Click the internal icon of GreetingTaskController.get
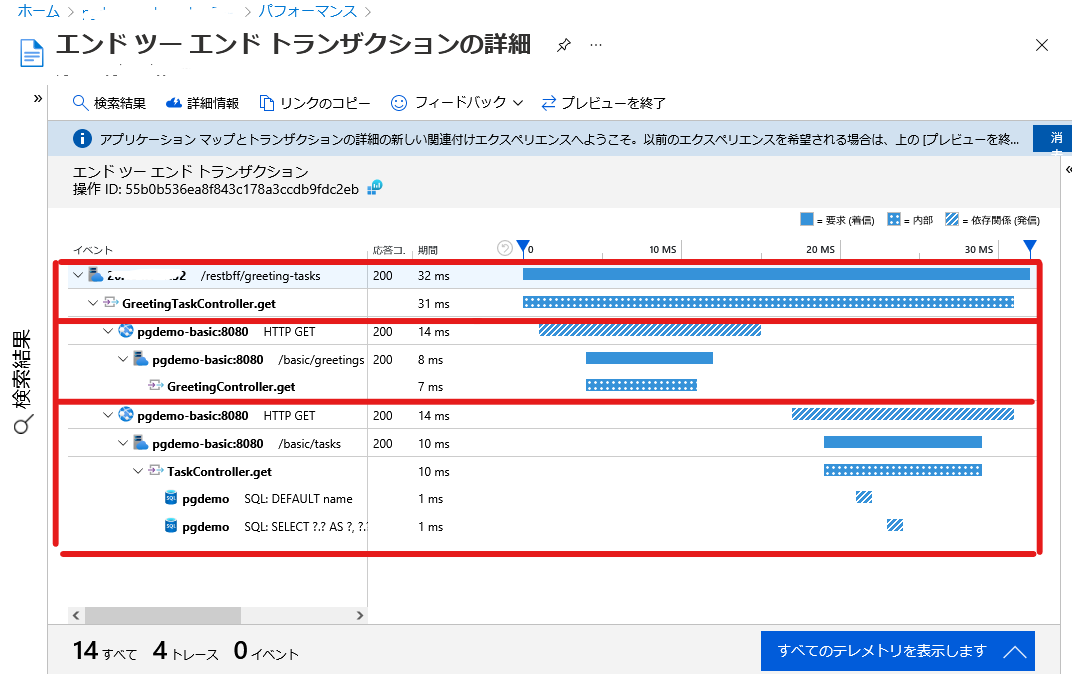The image size is (1072, 674). [111, 302]
